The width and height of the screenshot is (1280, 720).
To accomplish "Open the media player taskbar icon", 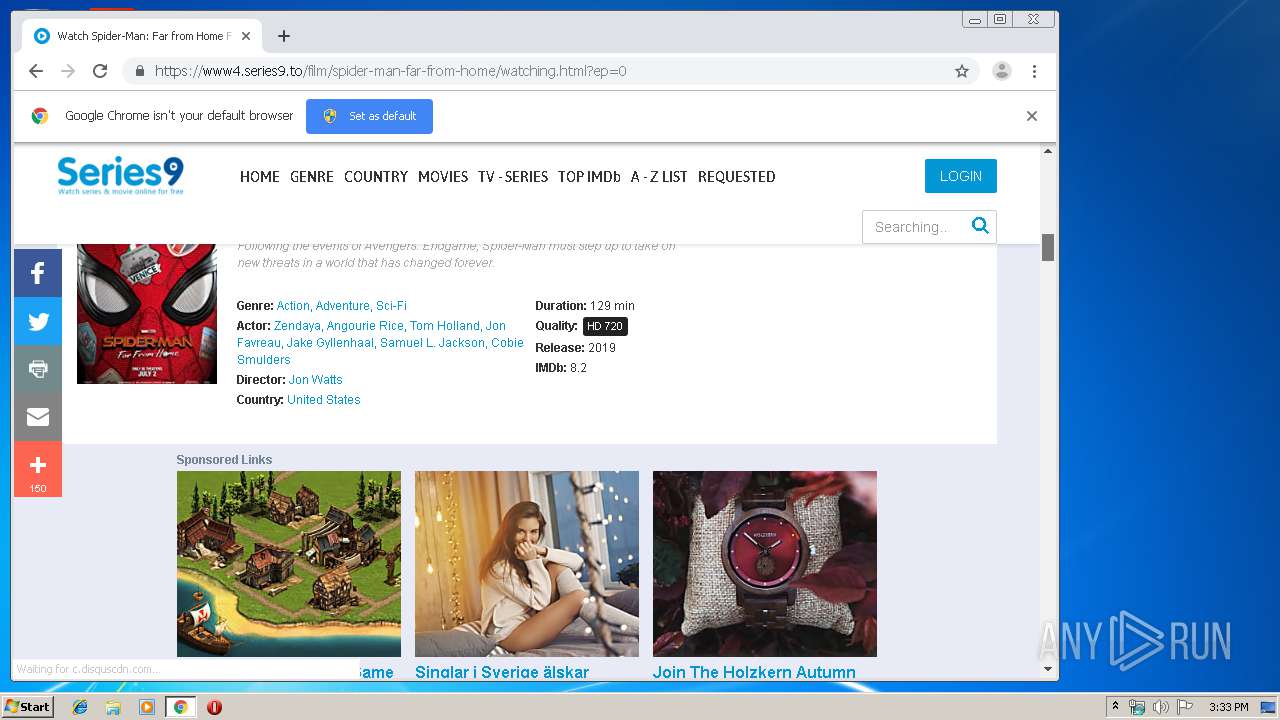I will coord(146,707).
